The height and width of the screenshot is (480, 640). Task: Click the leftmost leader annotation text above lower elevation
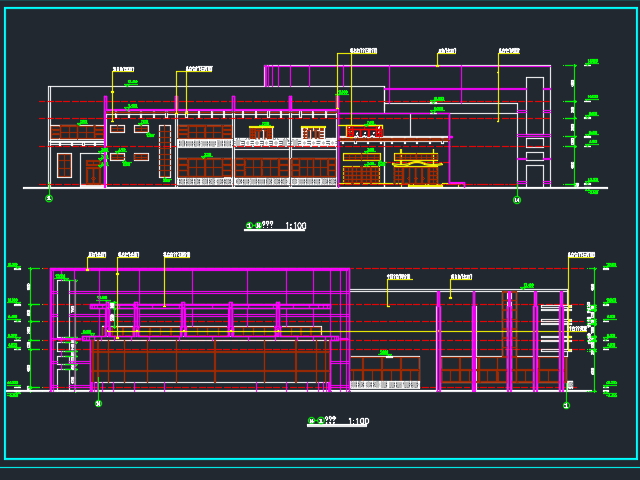pyautogui.click(x=97, y=254)
